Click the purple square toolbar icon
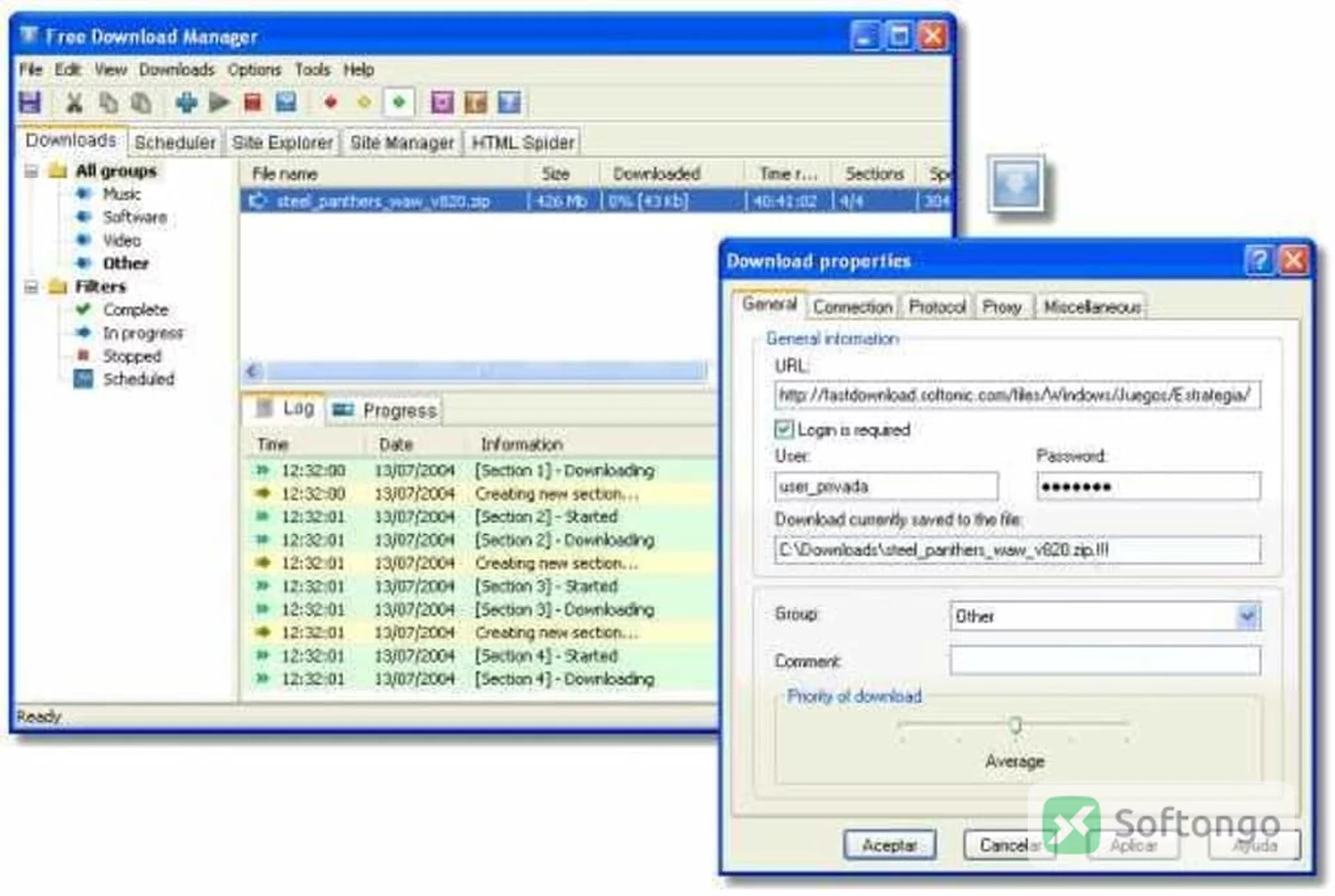Image resolution: width=1335 pixels, height=896 pixels. (442, 103)
